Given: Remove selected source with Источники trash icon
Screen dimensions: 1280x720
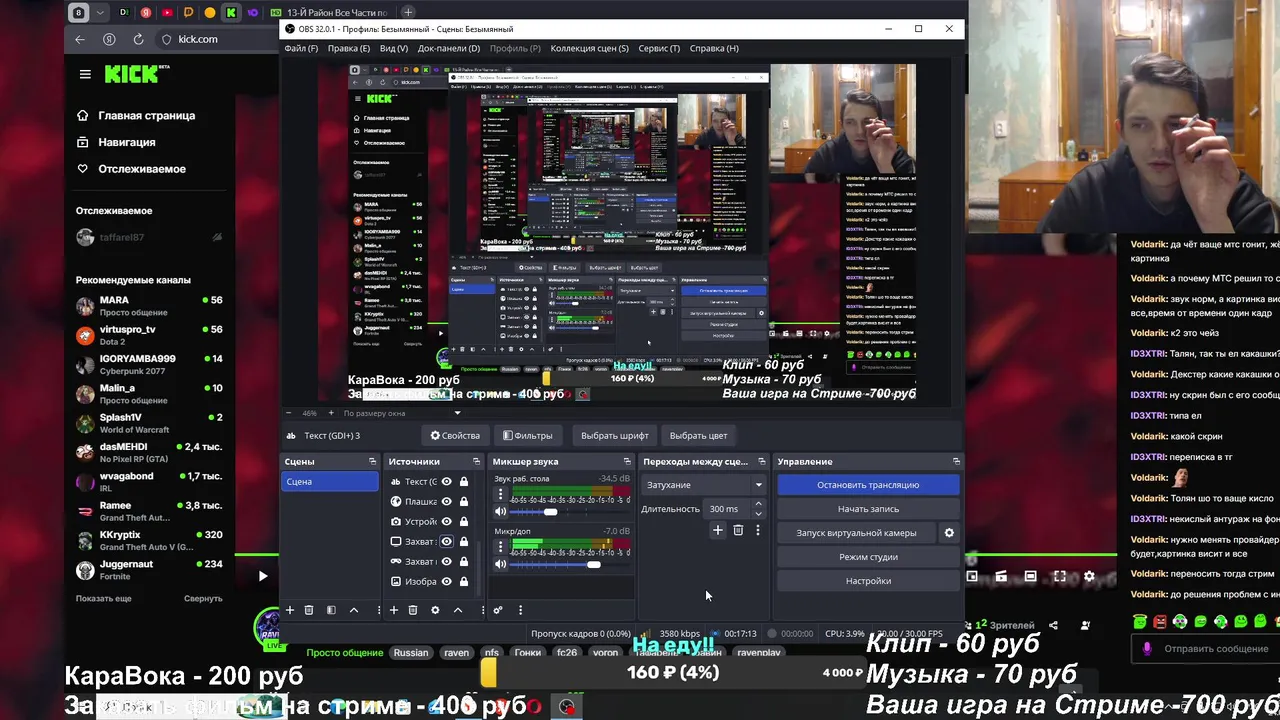Looking at the screenshot, I should click(413, 610).
